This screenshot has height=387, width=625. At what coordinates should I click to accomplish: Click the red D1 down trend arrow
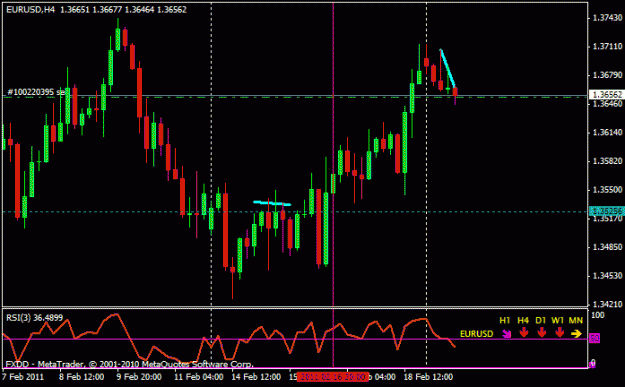click(x=541, y=332)
